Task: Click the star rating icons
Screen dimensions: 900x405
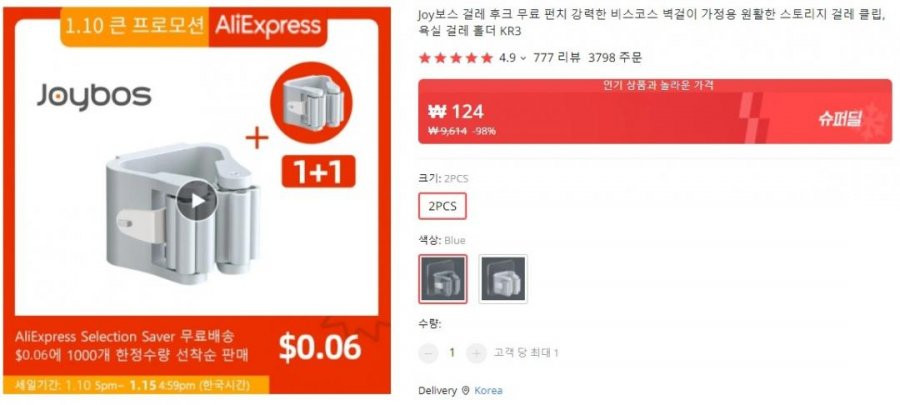Action: click(456, 58)
